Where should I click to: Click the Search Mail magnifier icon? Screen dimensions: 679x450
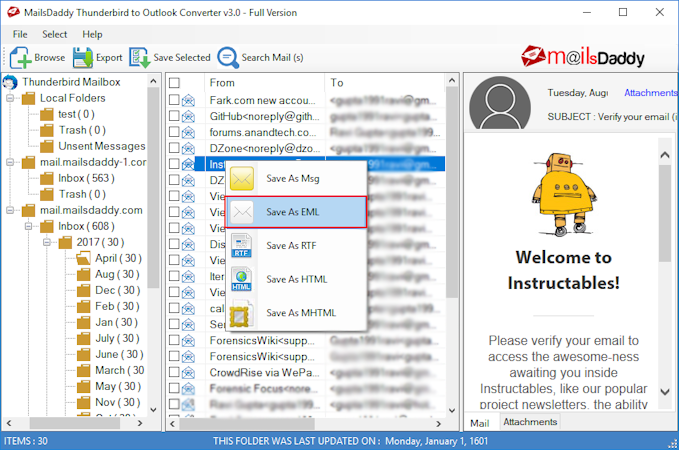point(228,58)
